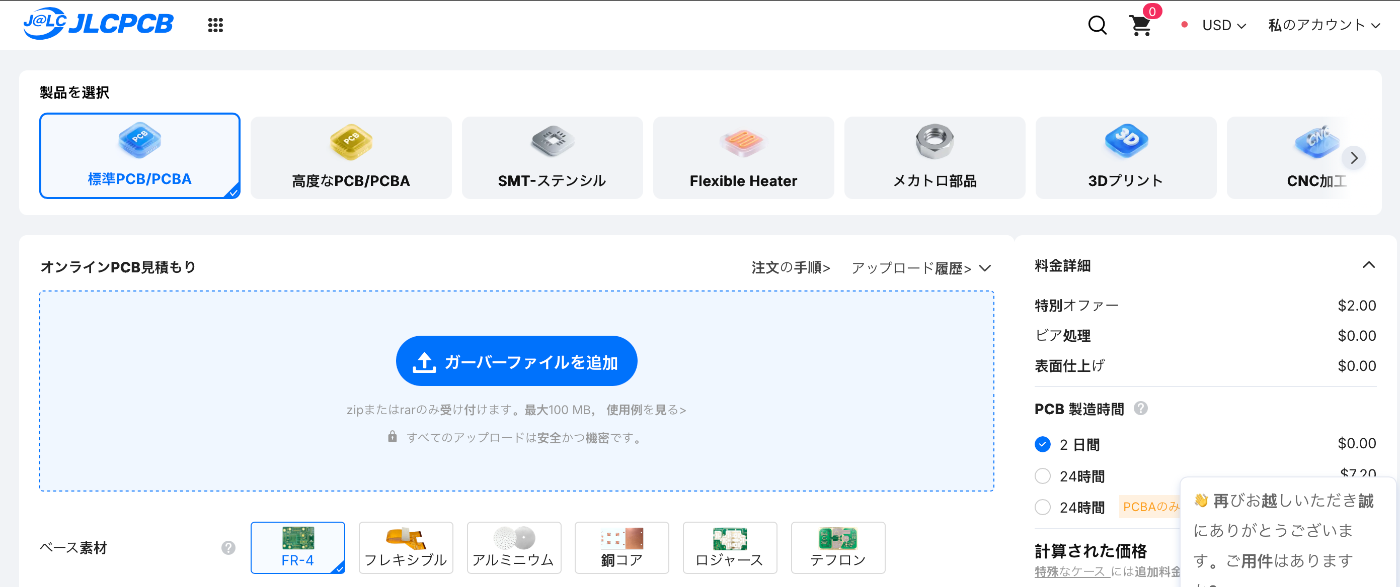Click the search magnifier icon
The height and width of the screenshot is (587, 1400).
(x=1097, y=25)
